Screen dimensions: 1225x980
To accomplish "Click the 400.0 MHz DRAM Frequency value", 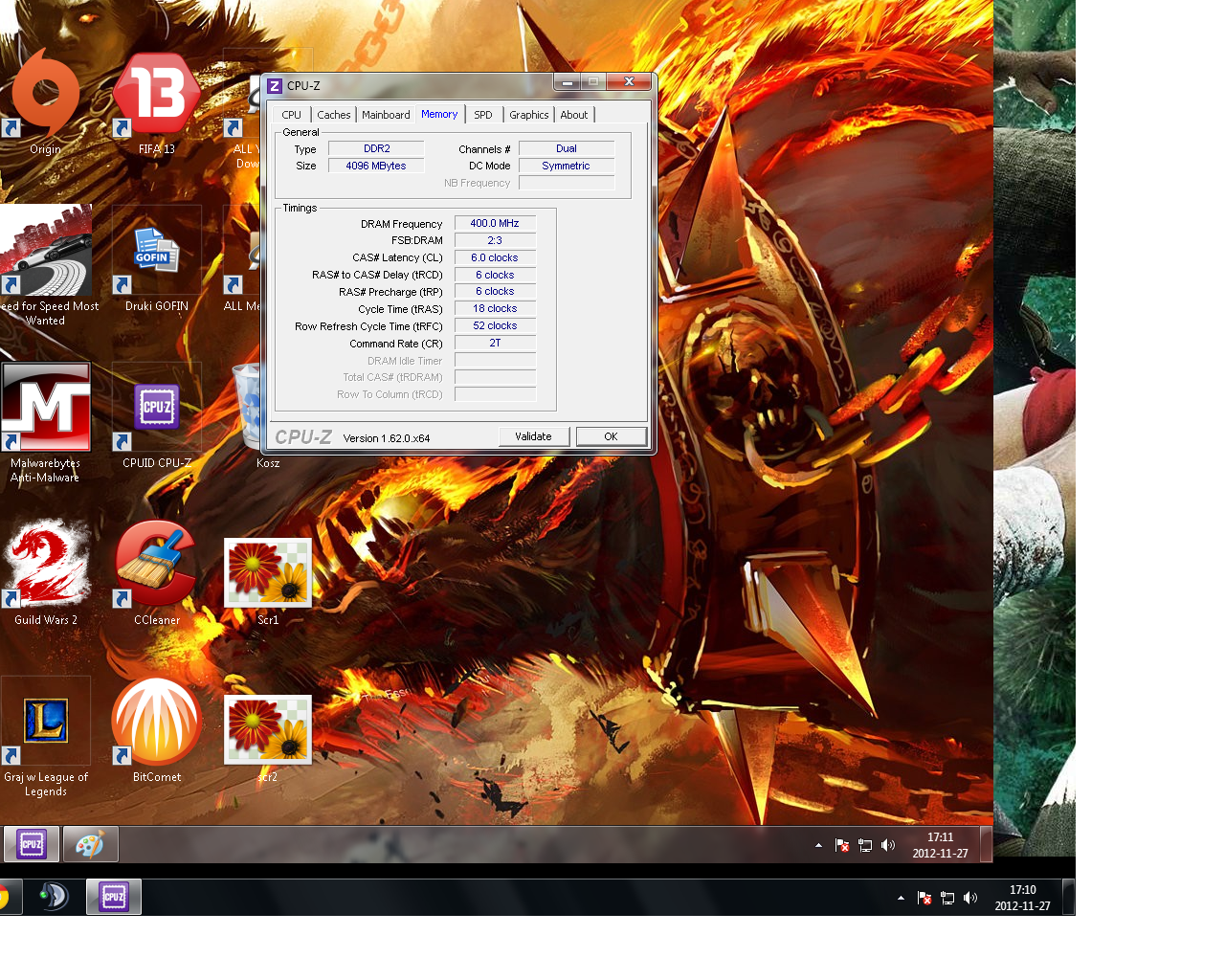I will (495, 223).
